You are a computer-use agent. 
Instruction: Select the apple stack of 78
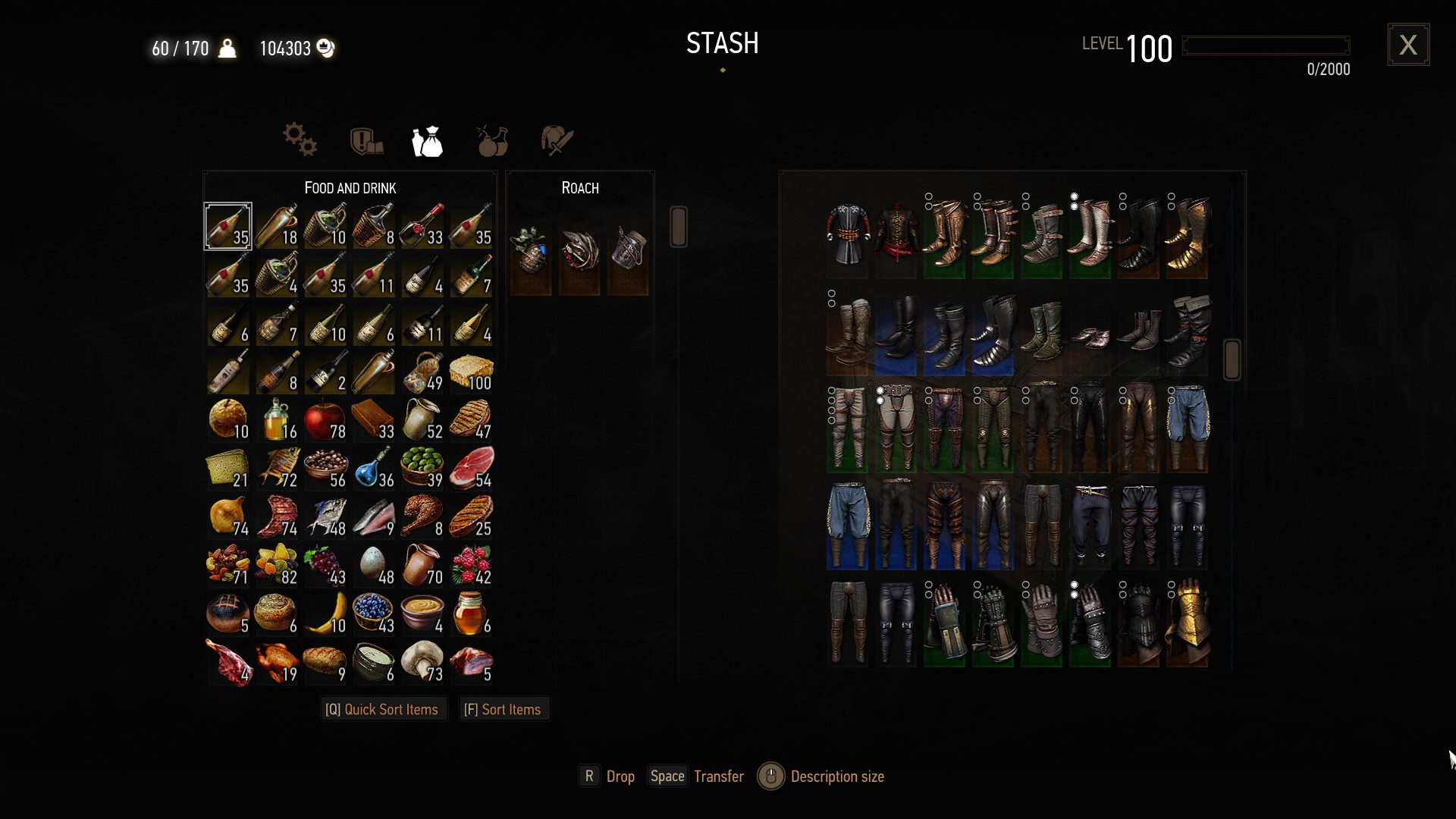tap(325, 420)
